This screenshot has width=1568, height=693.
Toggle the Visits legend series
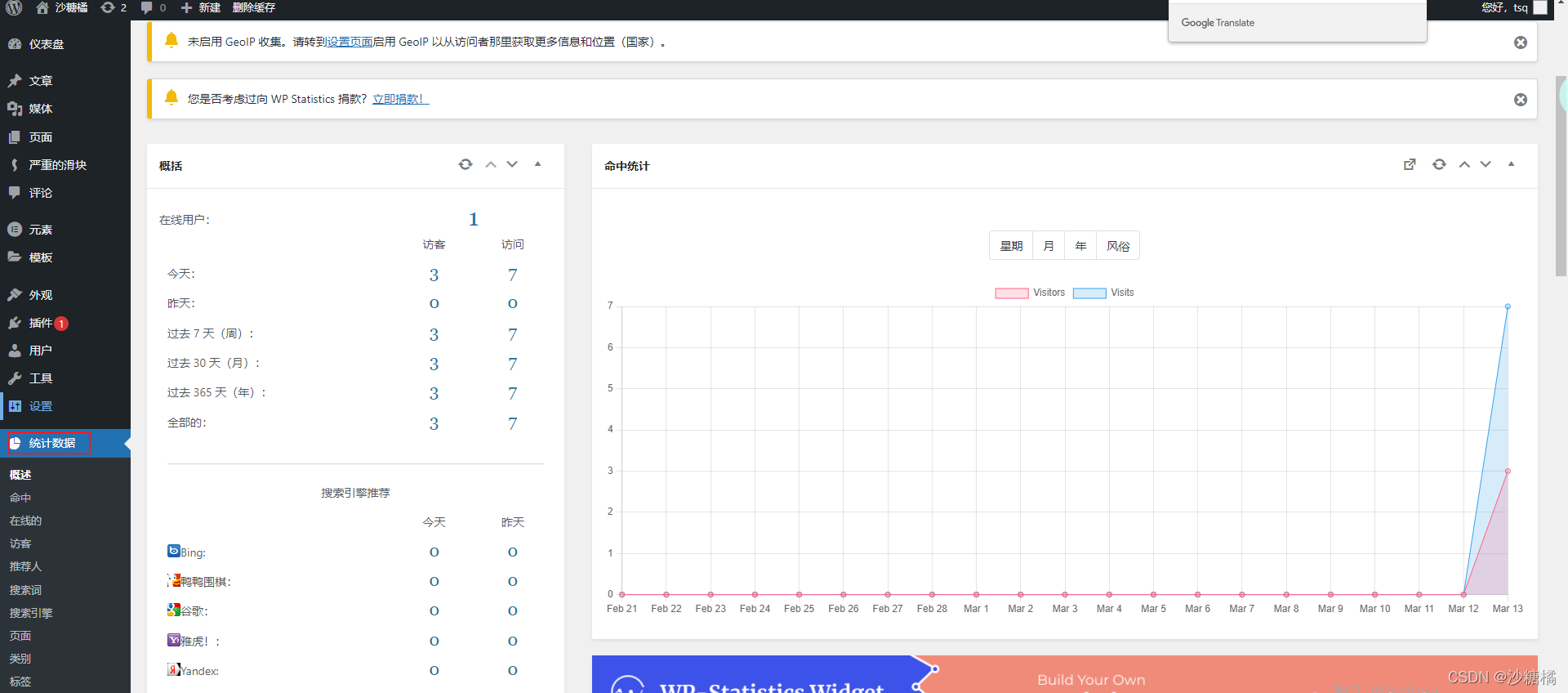[1103, 293]
